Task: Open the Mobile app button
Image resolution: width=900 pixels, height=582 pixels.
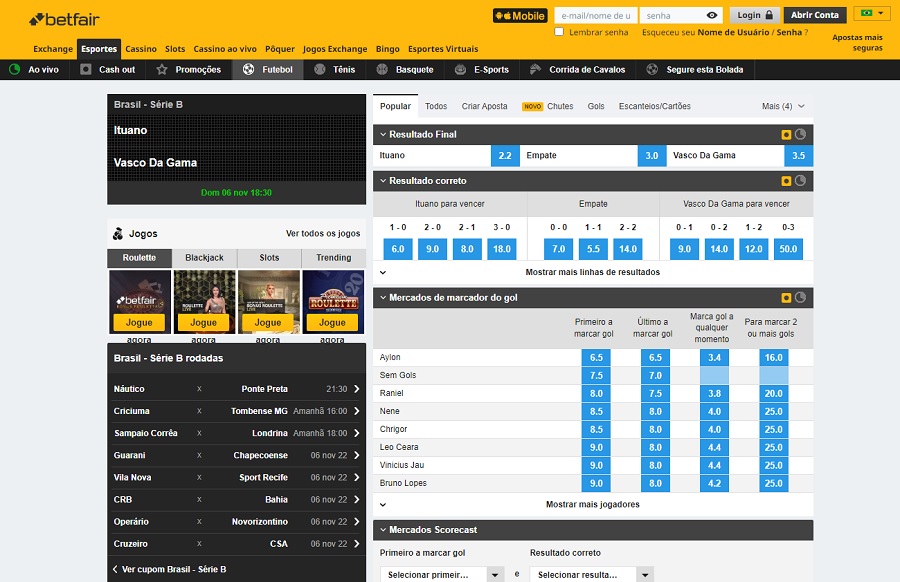Action: [x=520, y=16]
